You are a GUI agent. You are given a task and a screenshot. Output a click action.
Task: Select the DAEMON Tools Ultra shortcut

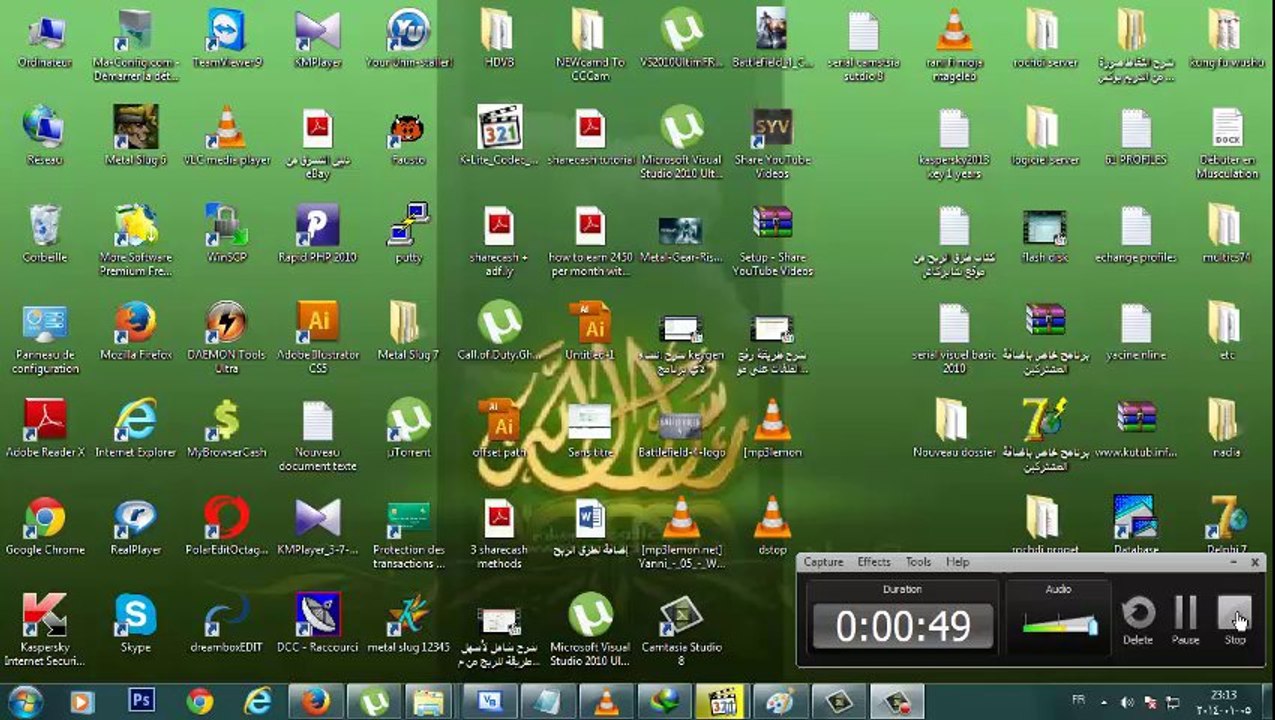(227, 338)
